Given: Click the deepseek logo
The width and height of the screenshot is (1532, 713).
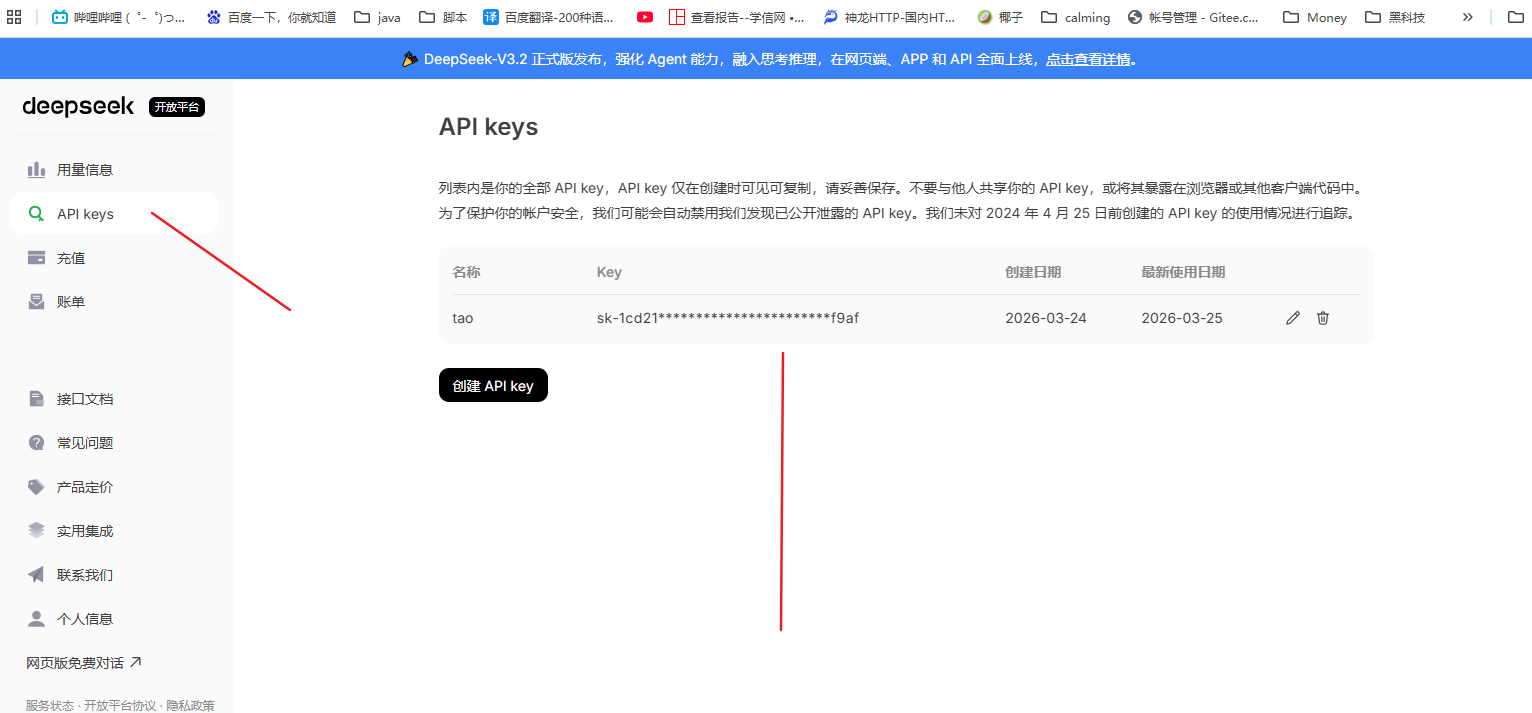Looking at the screenshot, I should (78, 106).
